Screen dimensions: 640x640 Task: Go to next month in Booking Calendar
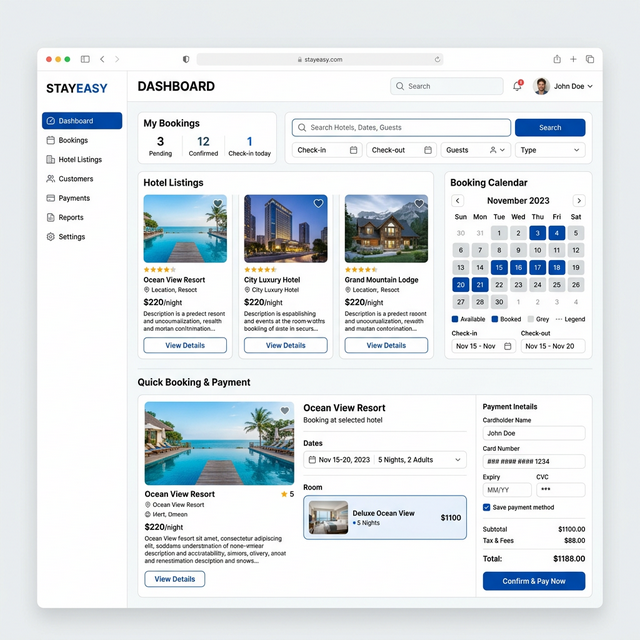click(x=579, y=200)
